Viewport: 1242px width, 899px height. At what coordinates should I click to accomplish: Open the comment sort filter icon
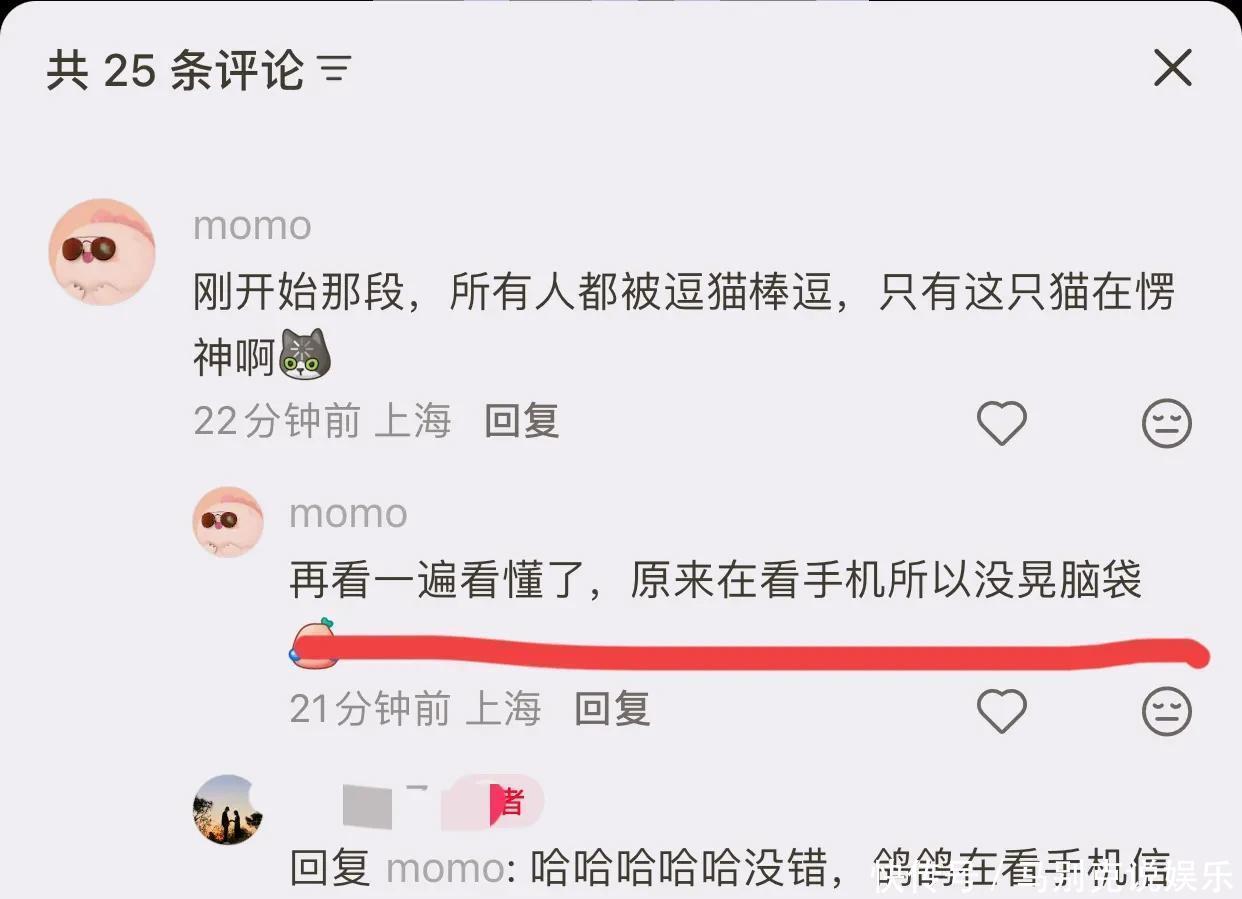pos(334,69)
